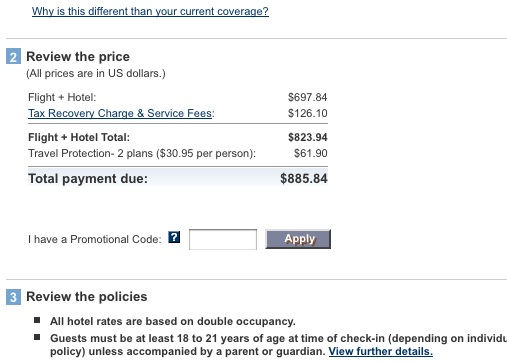Click the $61.90 travel protection amount

pyautogui.click(x=310, y=153)
